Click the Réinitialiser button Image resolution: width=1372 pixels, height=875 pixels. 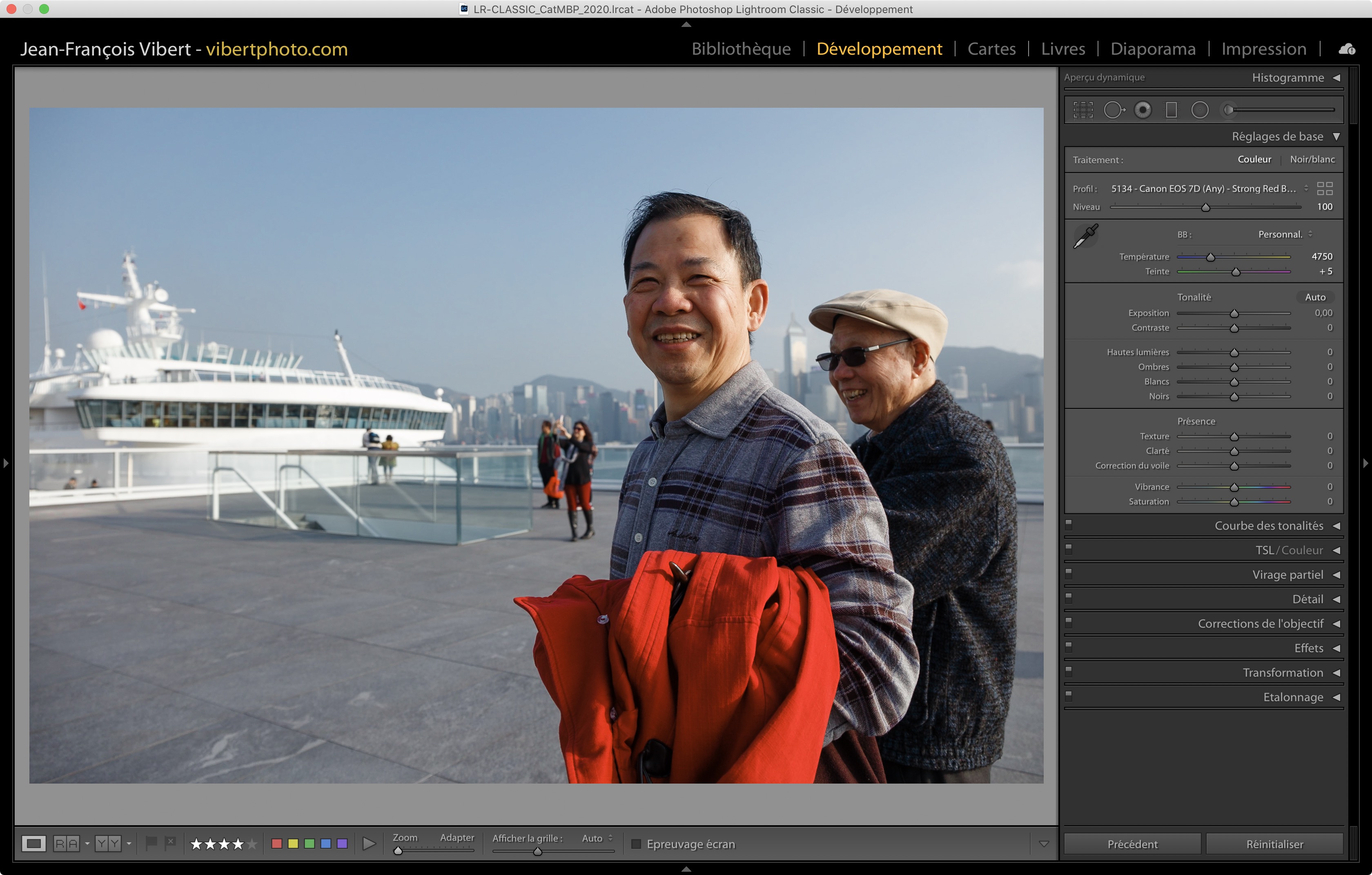[1274, 844]
